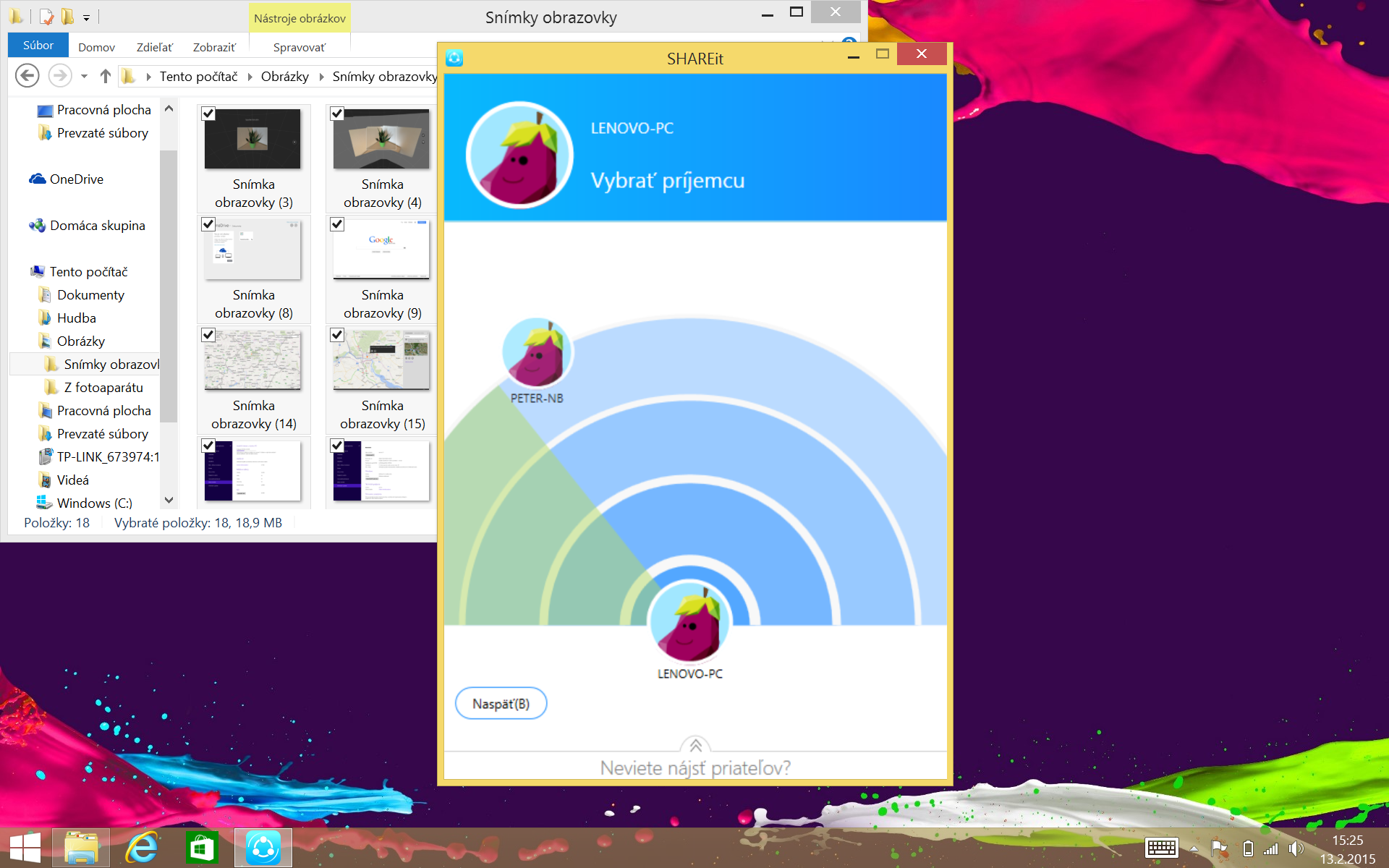Select PETER-NB avatar as recipient

click(537, 353)
